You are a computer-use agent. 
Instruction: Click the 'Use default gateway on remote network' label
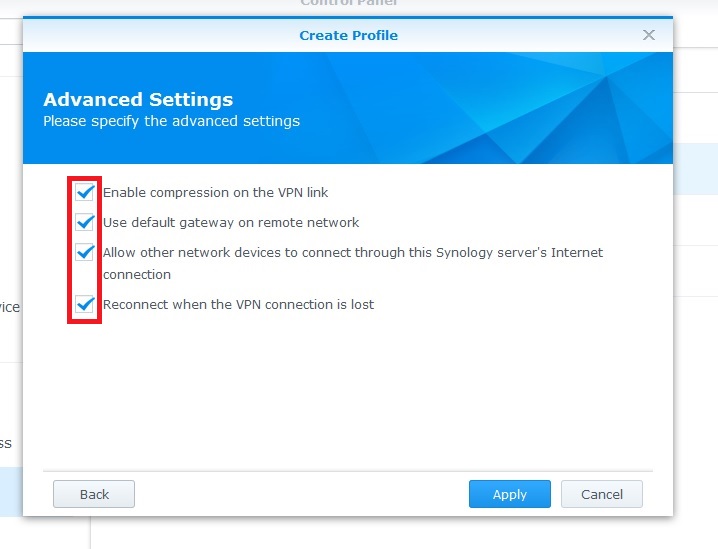(231, 222)
